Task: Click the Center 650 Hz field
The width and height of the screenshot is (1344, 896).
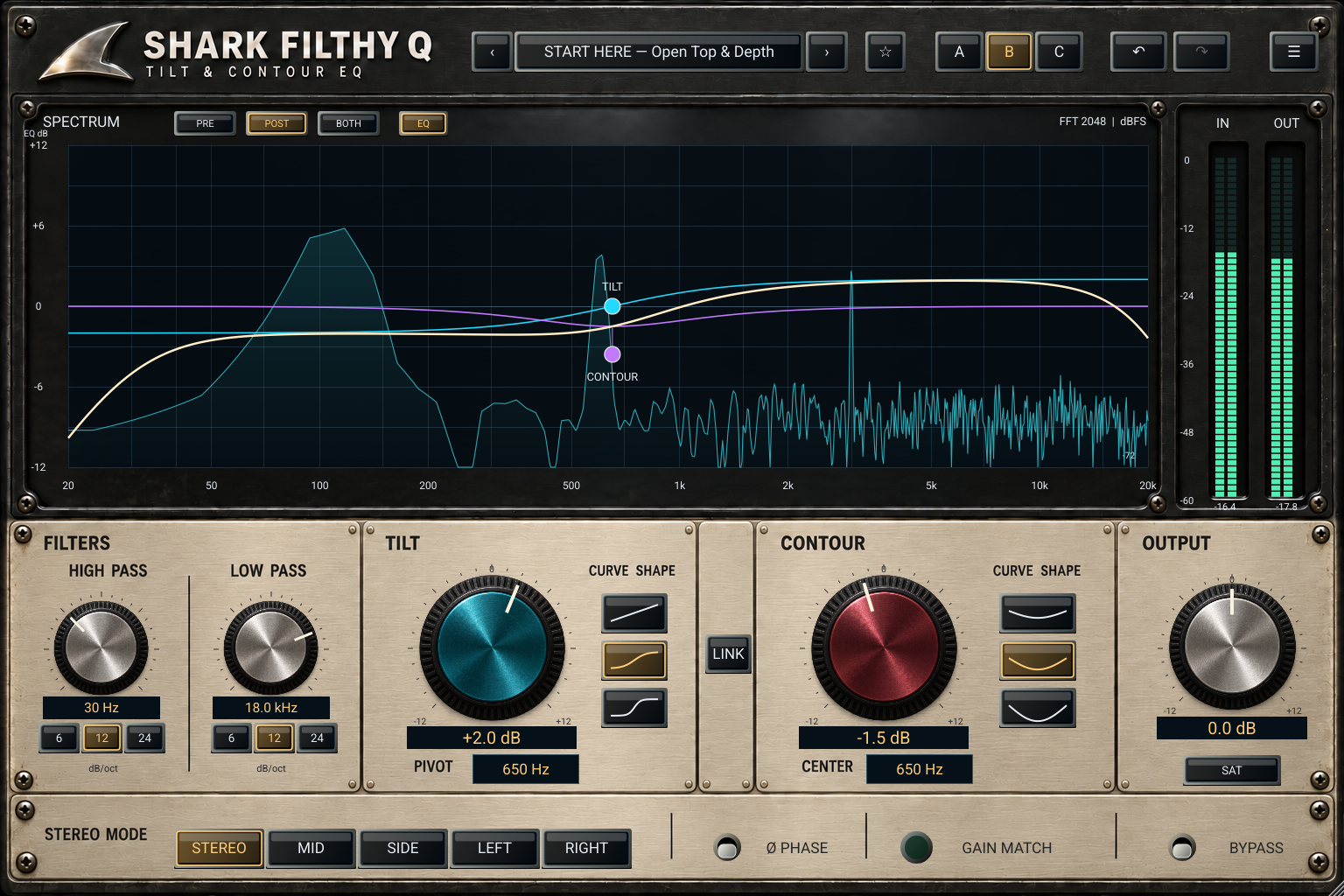Action: (x=920, y=769)
